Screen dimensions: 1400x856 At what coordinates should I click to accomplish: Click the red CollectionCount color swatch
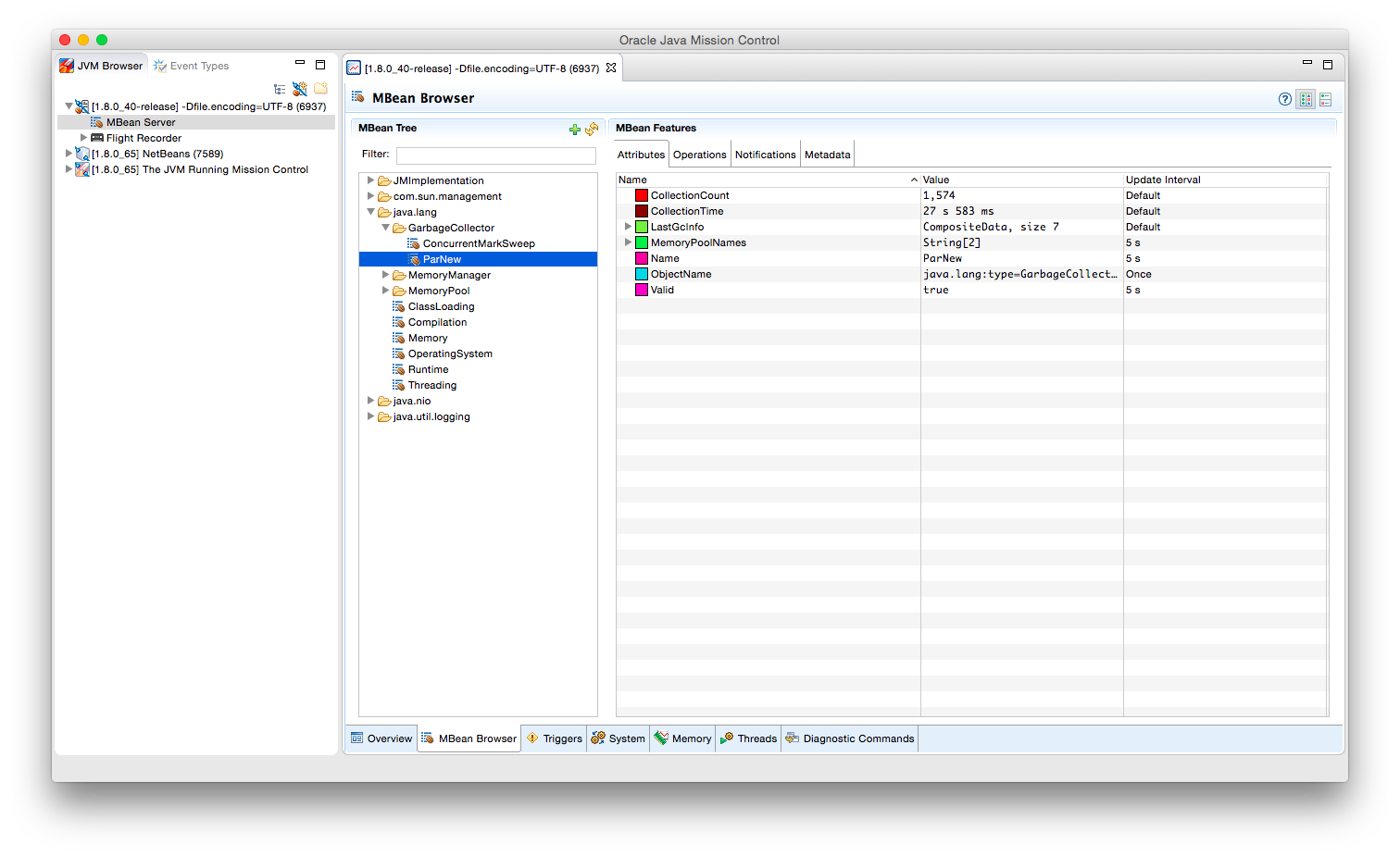(x=642, y=195)
